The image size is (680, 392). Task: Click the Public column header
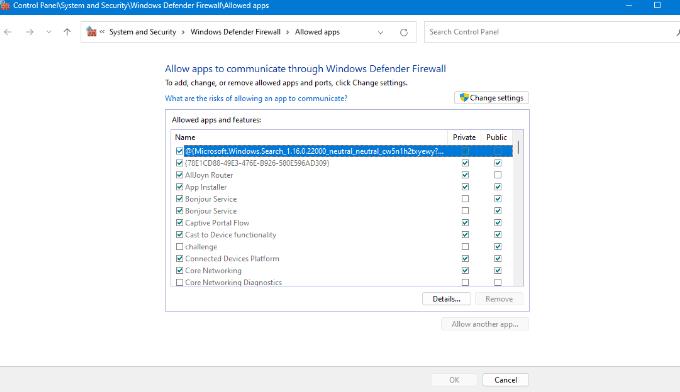pos(497,137)
